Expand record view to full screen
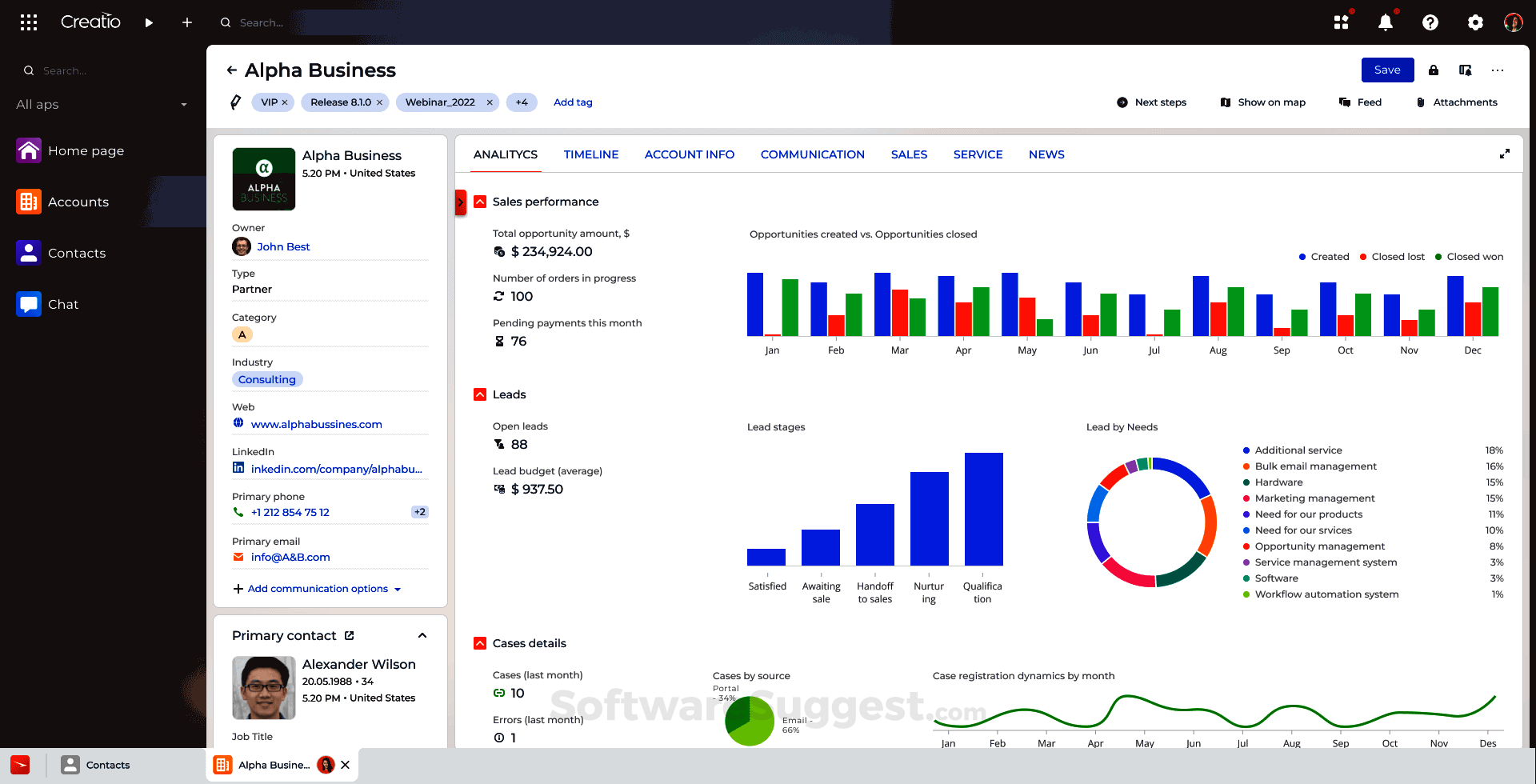Screen dimensions: 1536x784 pyautogui.click(x=1505, y=153)
